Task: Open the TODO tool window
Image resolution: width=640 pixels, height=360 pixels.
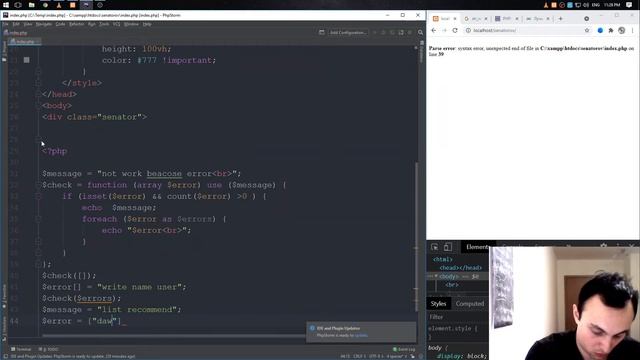Action: (x=49, y=349)
